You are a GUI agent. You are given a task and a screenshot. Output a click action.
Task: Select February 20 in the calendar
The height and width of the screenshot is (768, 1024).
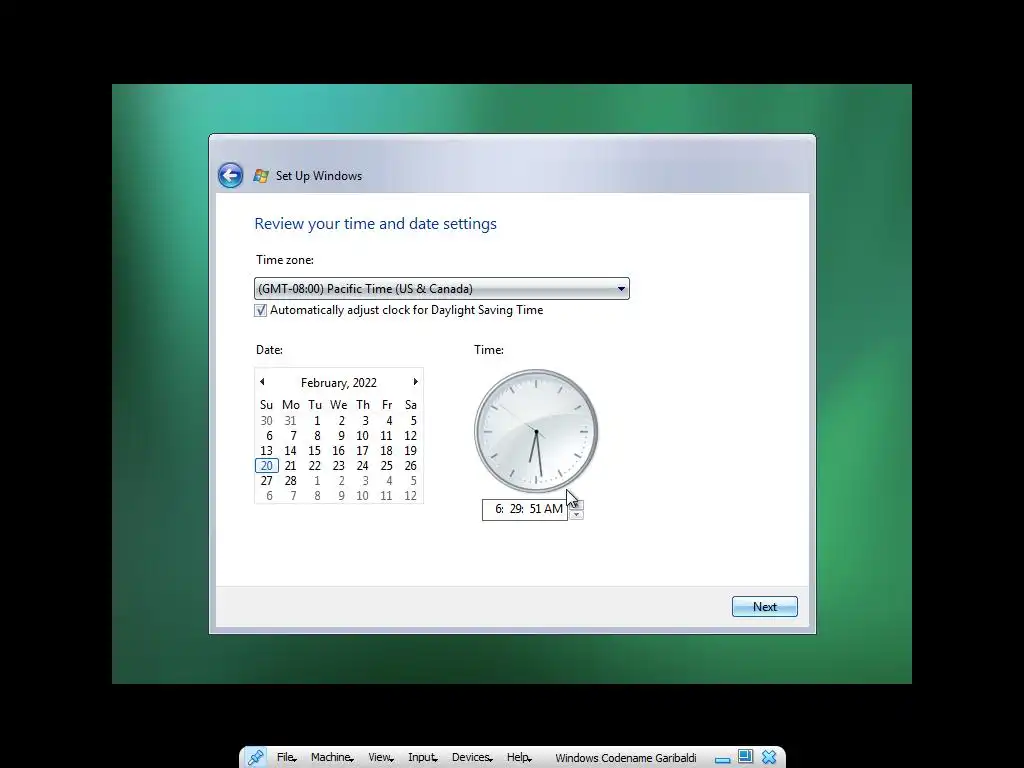pyautogui.click(x=266, y=466)
